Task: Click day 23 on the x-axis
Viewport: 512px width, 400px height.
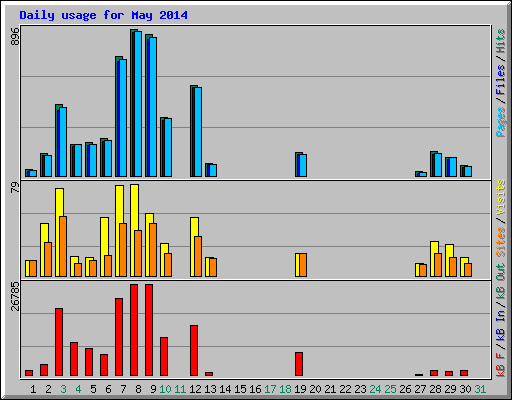Action: (x=360, y=389)
